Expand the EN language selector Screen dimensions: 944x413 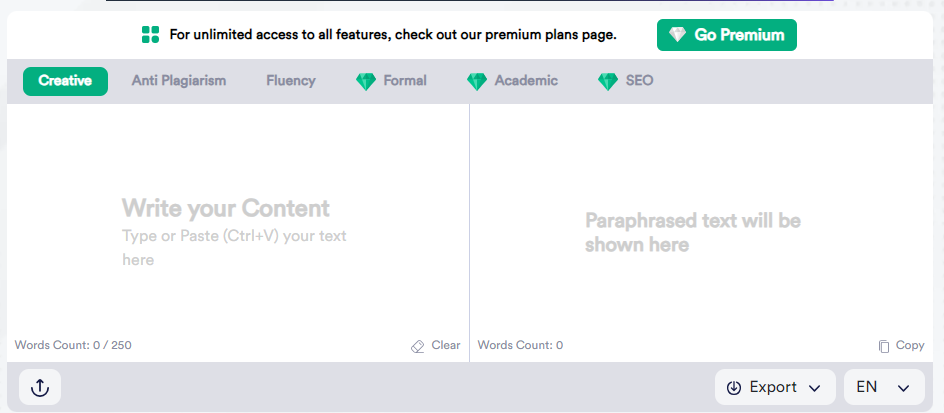tap(884, 387)
